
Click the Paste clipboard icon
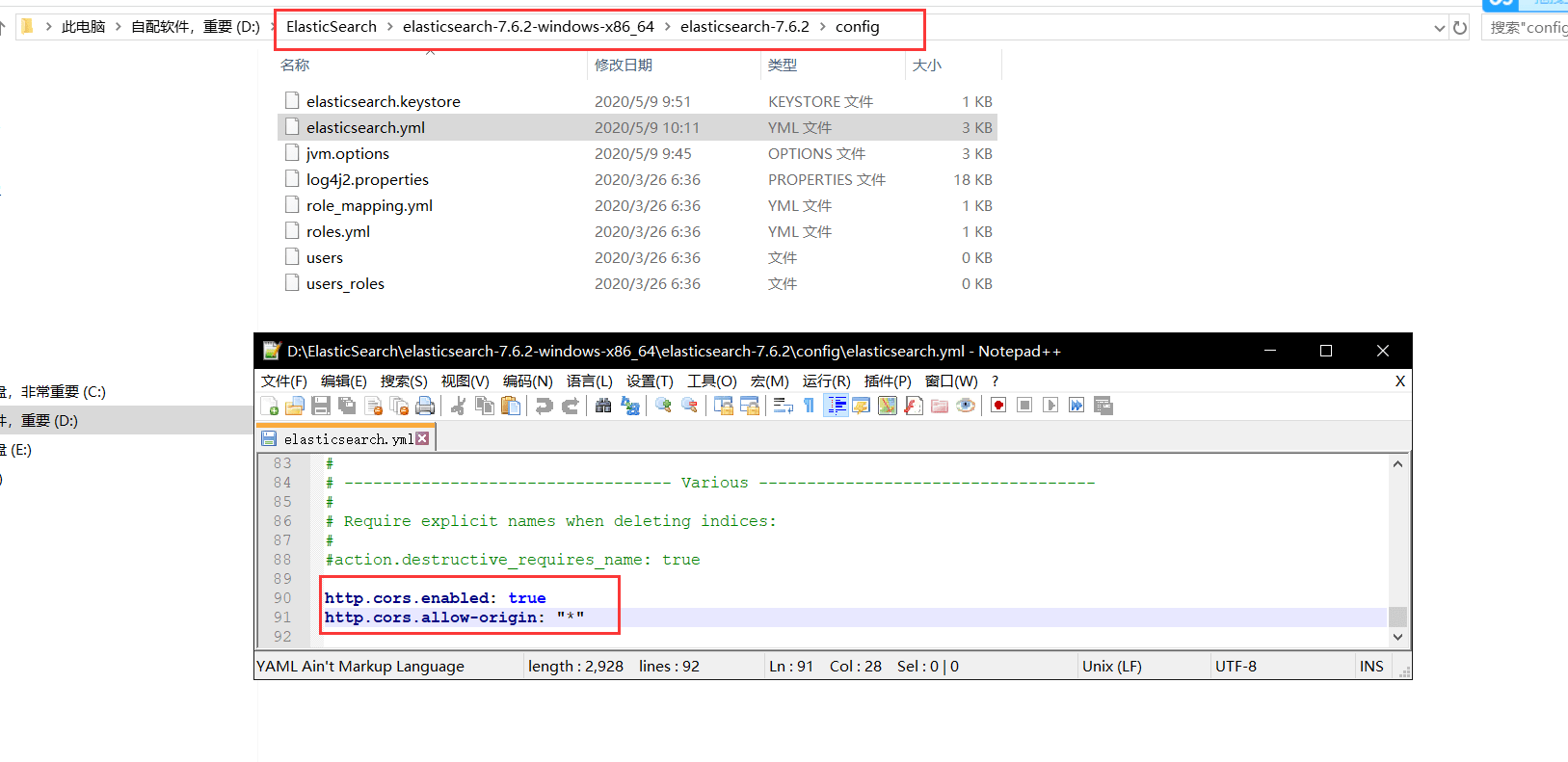pyautogui.click(x=511, y=406)
